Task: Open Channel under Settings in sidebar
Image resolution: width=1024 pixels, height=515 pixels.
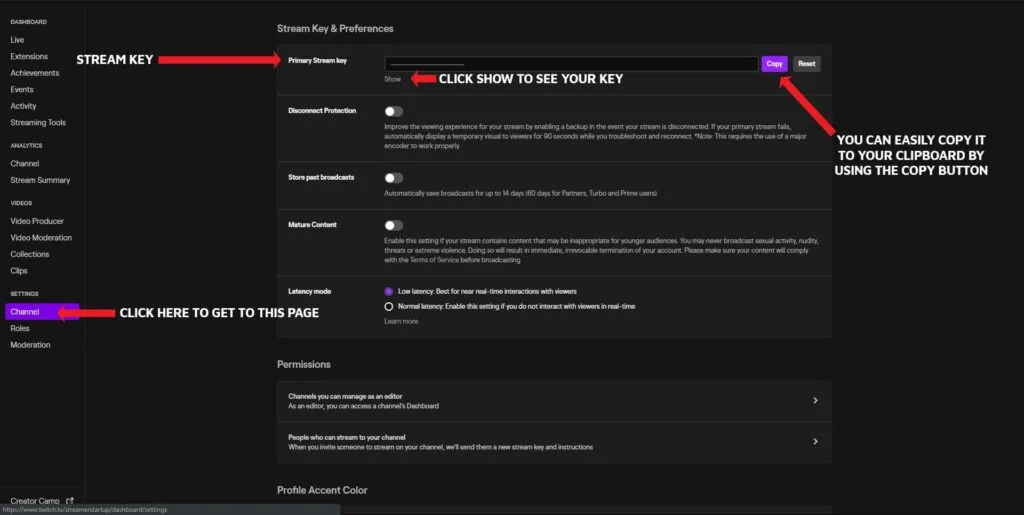Action: coord(25,312)
